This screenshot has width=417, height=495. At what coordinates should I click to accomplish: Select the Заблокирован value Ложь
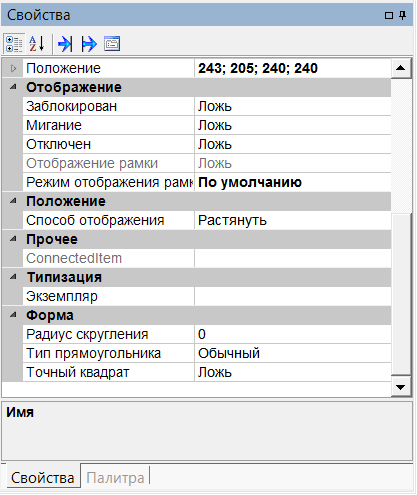292,106
